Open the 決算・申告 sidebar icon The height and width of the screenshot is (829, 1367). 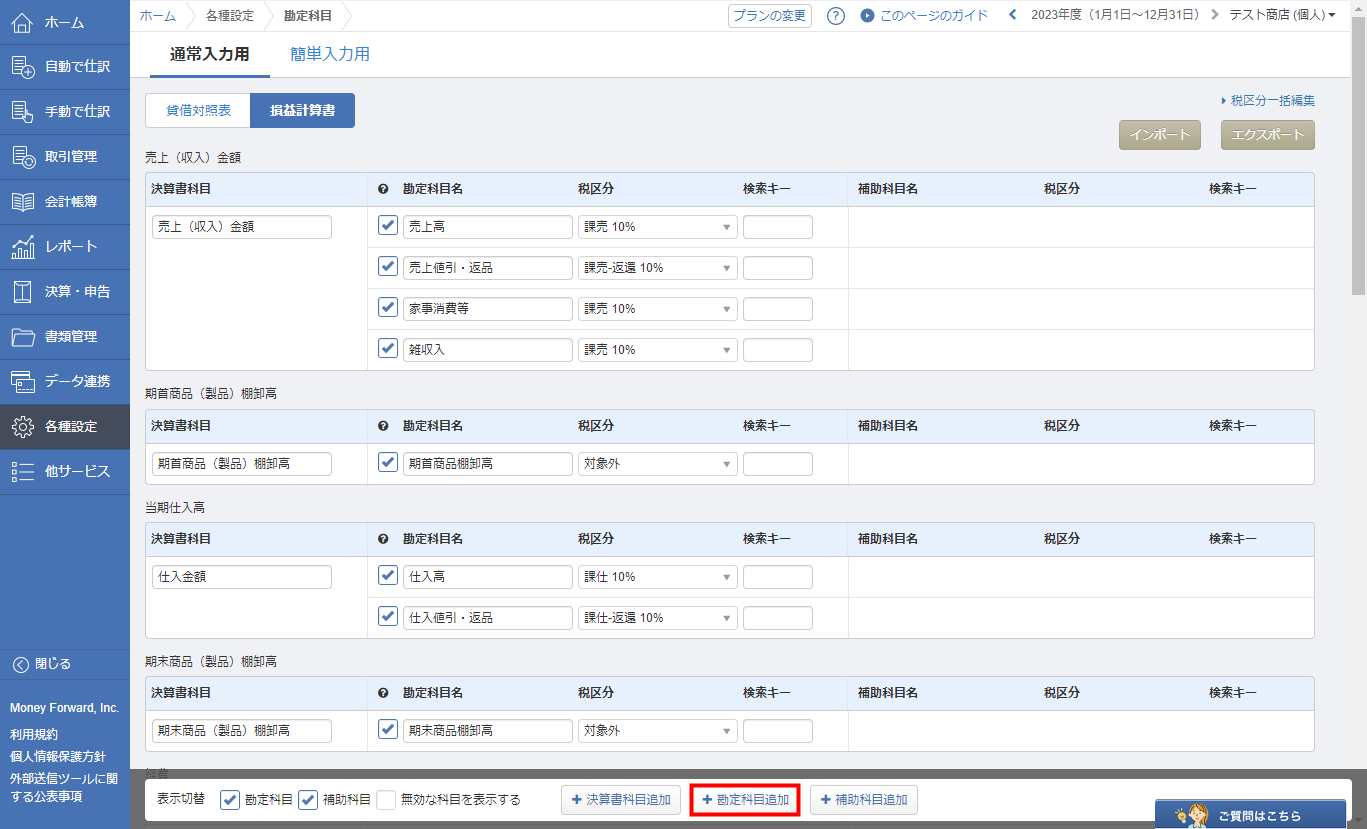pyautogui.click(x=23, y=292)
